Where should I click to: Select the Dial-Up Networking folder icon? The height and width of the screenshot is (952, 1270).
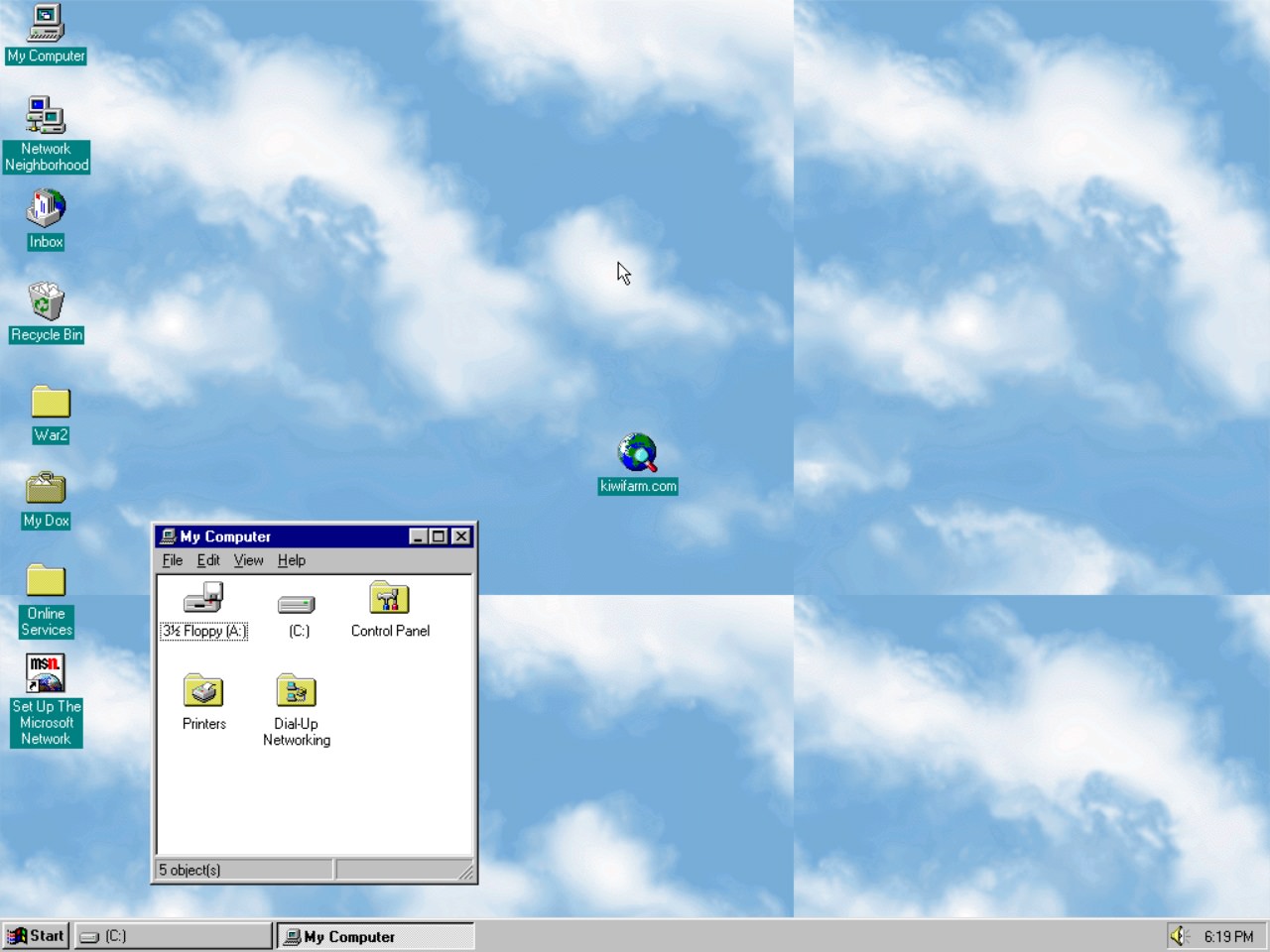coord(297,692)
